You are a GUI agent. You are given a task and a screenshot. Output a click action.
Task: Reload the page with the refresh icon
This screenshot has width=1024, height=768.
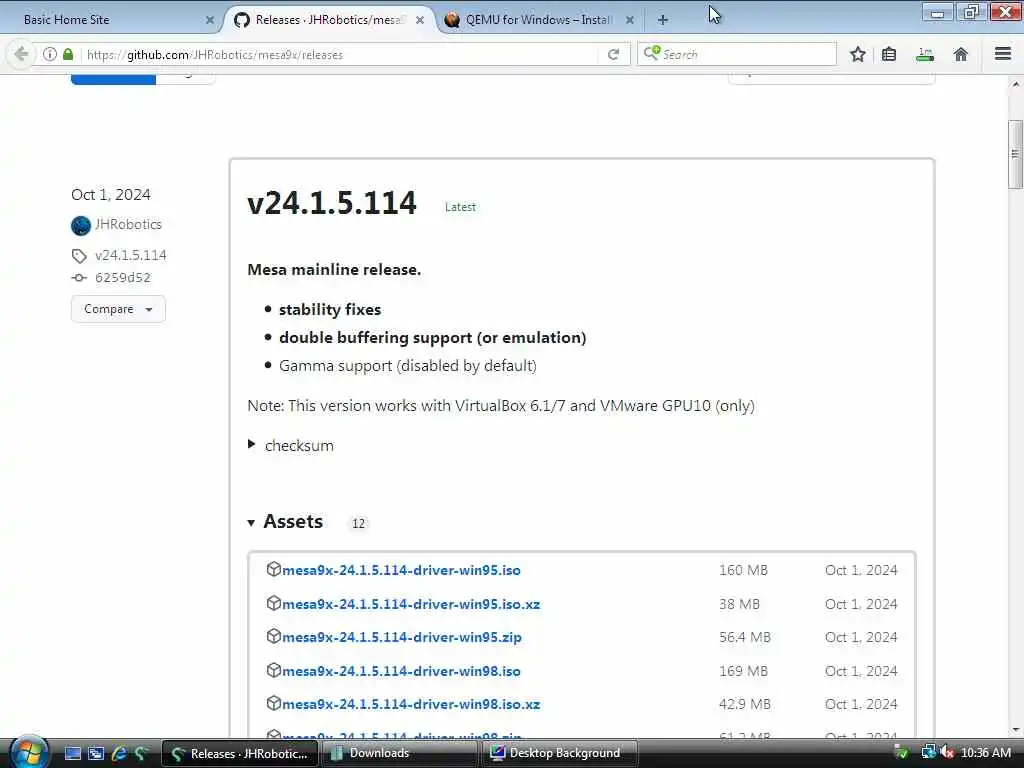point(613,54)
